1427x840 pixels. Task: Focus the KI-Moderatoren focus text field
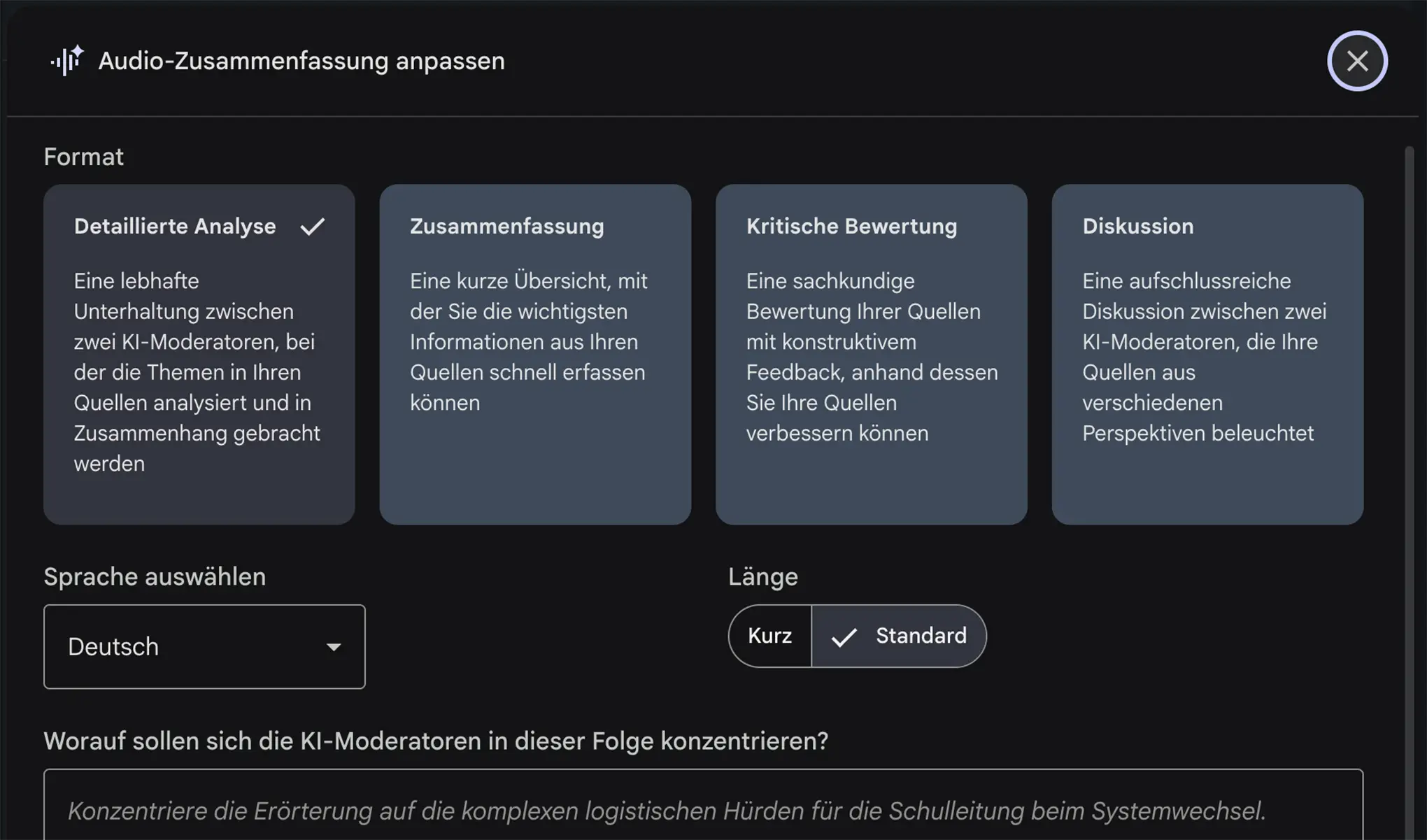click(x=702, y=810)
